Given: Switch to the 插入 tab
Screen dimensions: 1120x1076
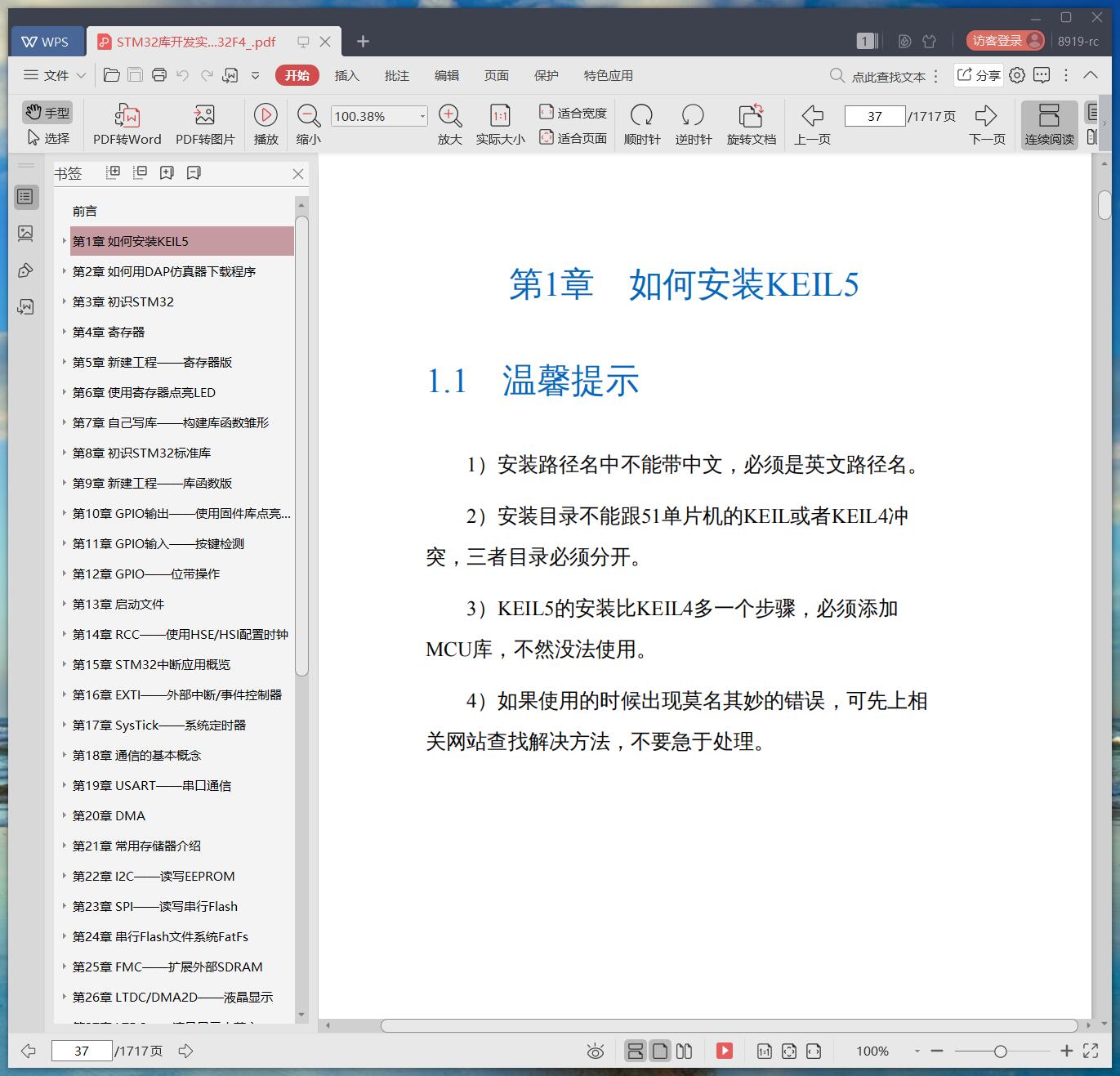Looking at the screenshot, I should coord(346,75).
